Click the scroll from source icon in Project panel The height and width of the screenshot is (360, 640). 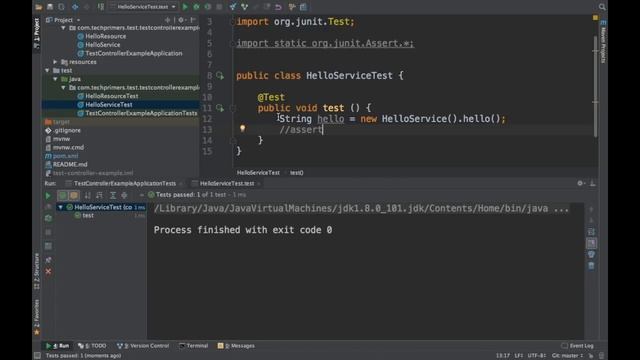click(x=167, y=20)
